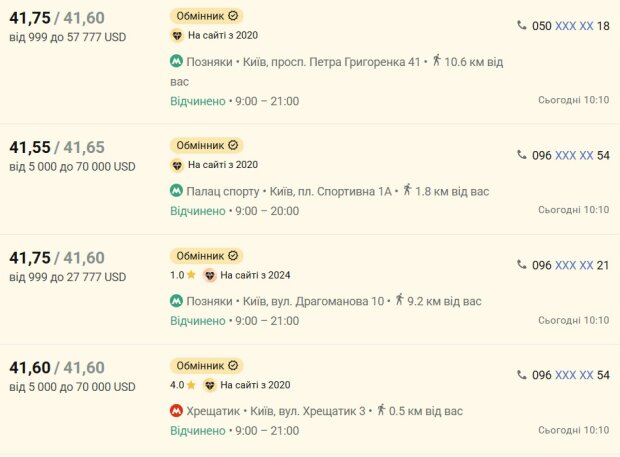Click 4.0 star rating in Хрещатик listing
620x457 pixels.
pos(183,385)
